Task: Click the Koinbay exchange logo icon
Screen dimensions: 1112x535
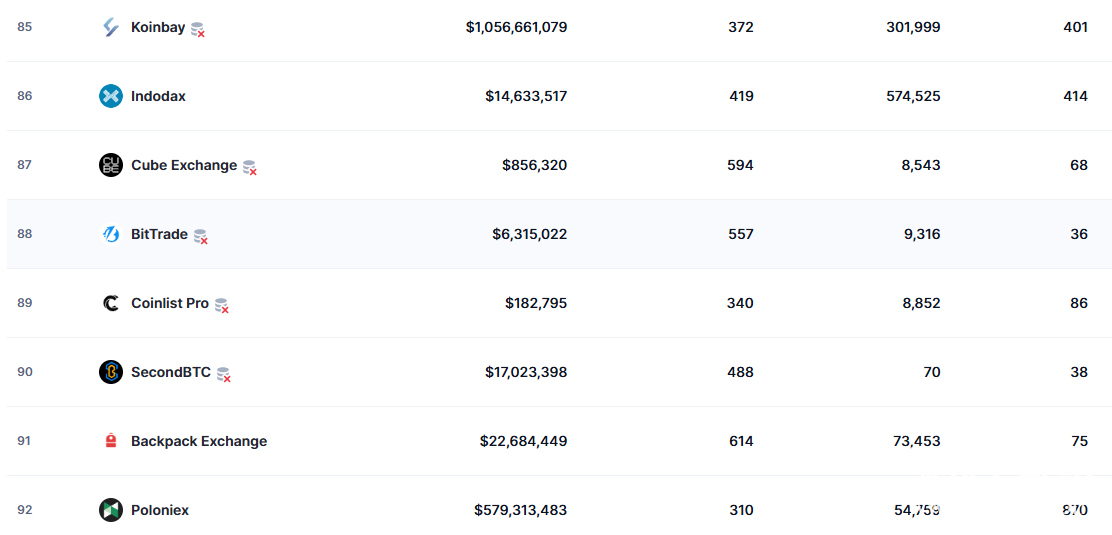Action: (111, 27)
